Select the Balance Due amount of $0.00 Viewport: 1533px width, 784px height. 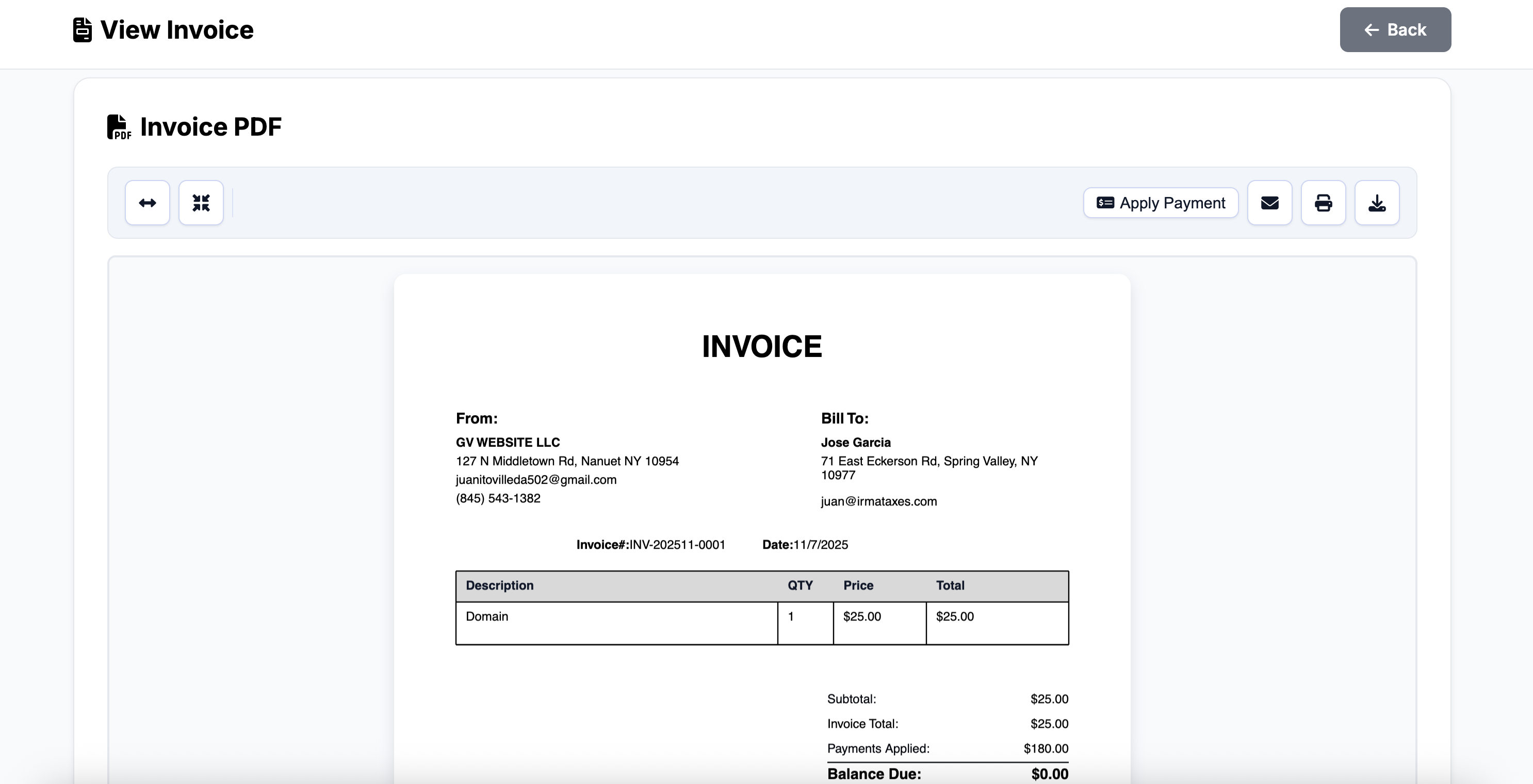pyautogui.click(x=1050, y=774)
